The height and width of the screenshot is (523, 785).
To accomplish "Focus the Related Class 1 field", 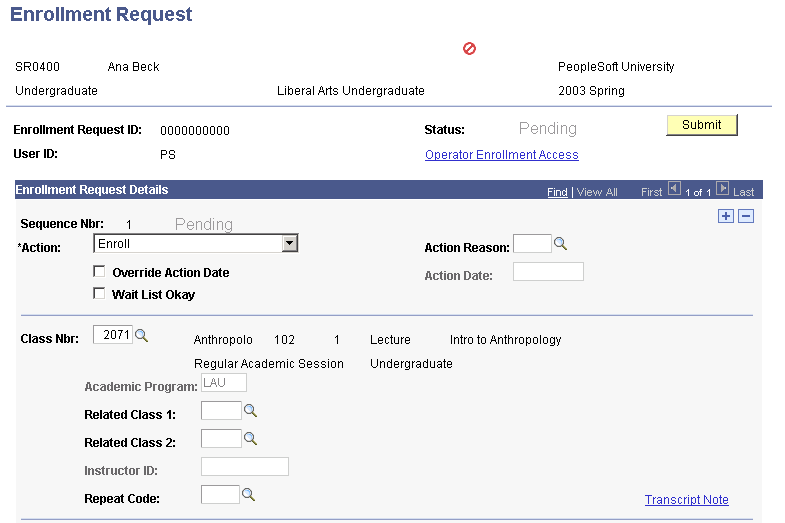I will point(221,411).
